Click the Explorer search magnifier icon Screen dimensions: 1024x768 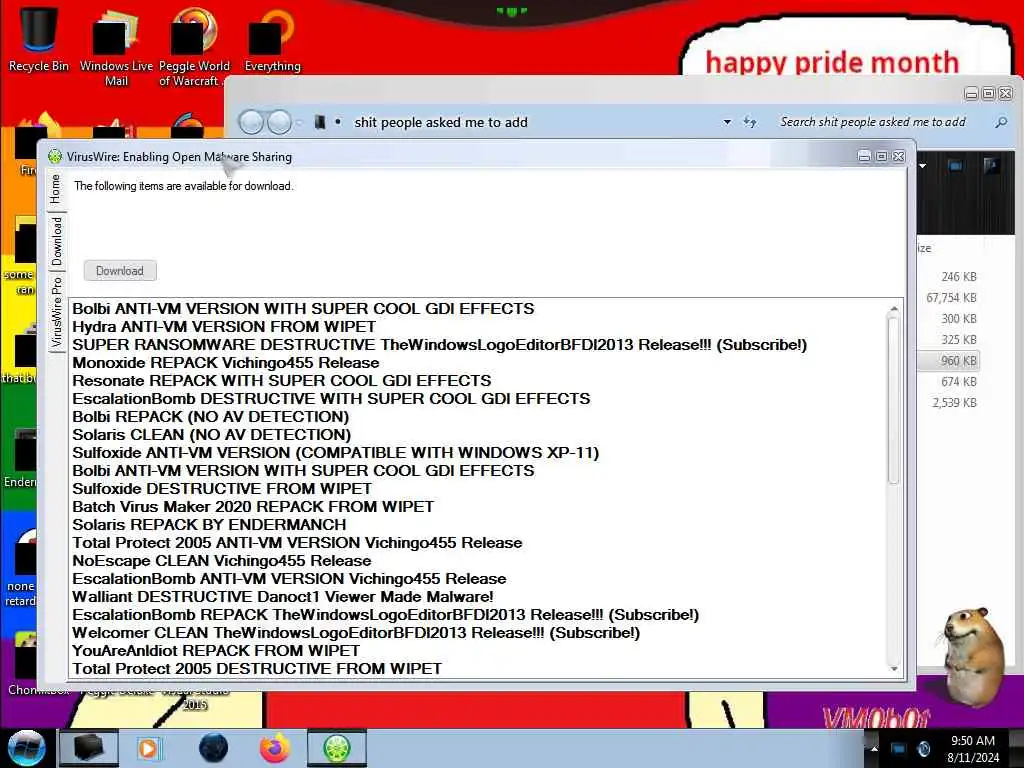[1000, 122]
